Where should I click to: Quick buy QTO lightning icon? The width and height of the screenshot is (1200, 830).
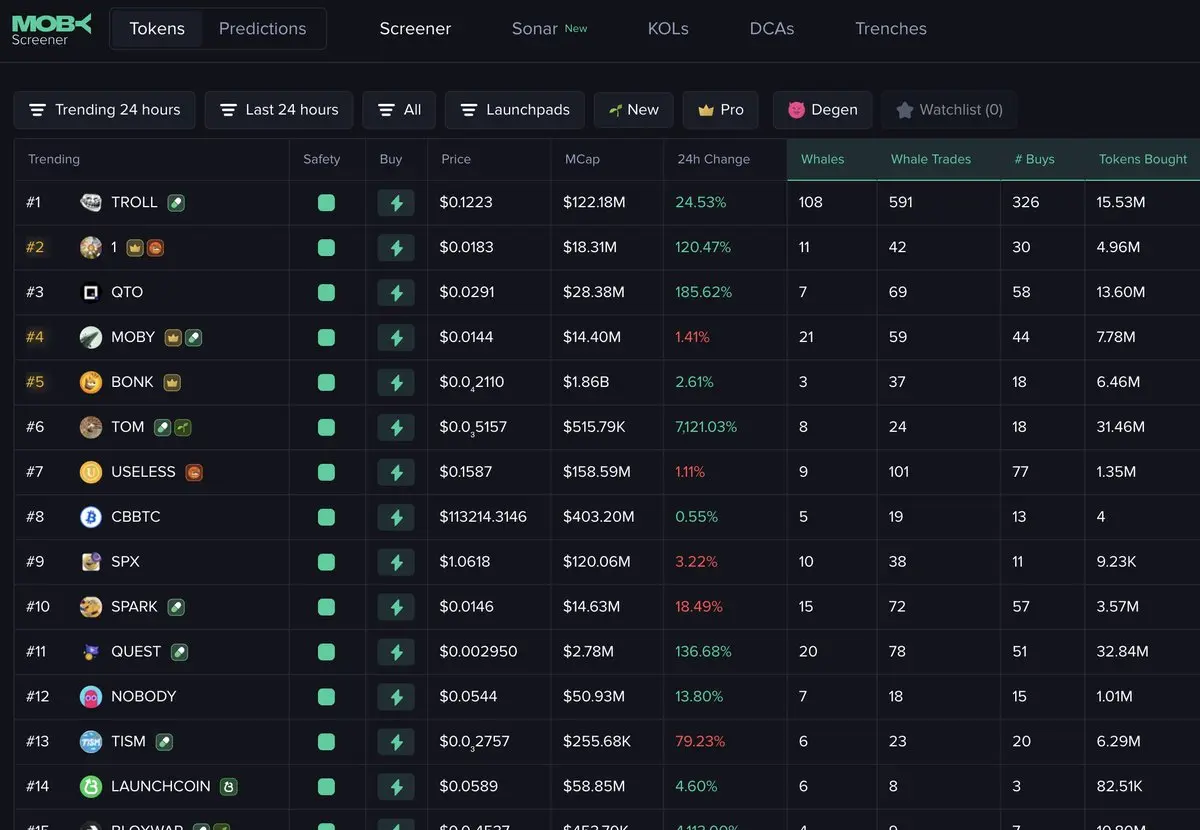pyautogui.click(x=396, y=293)
